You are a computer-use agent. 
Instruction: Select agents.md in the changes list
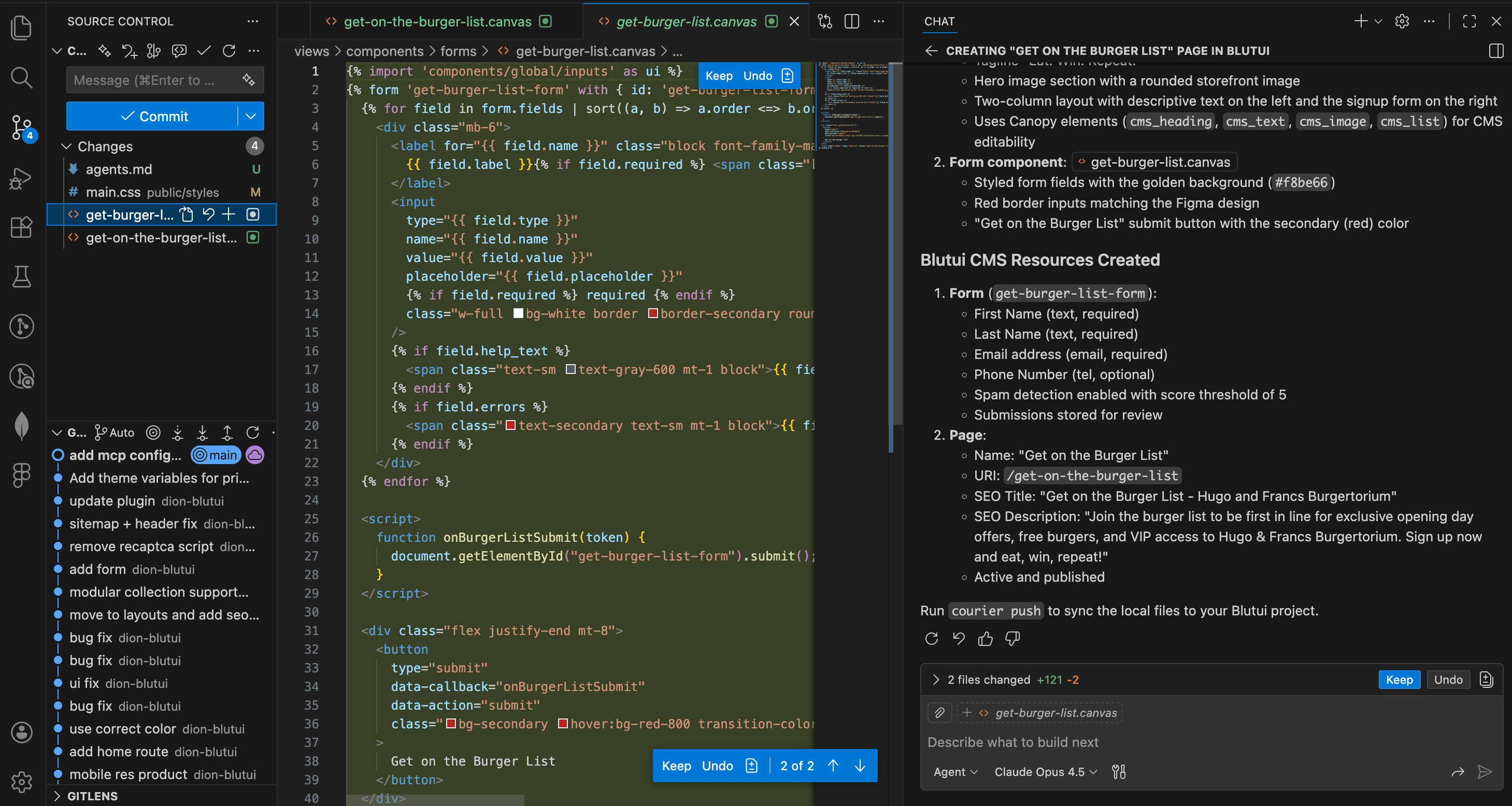[x=119, y=169]
